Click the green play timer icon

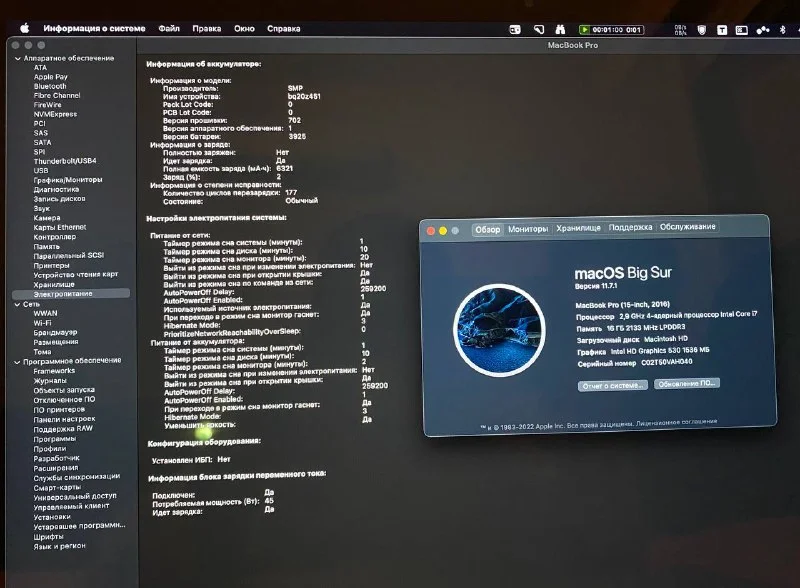coord(585,30)
